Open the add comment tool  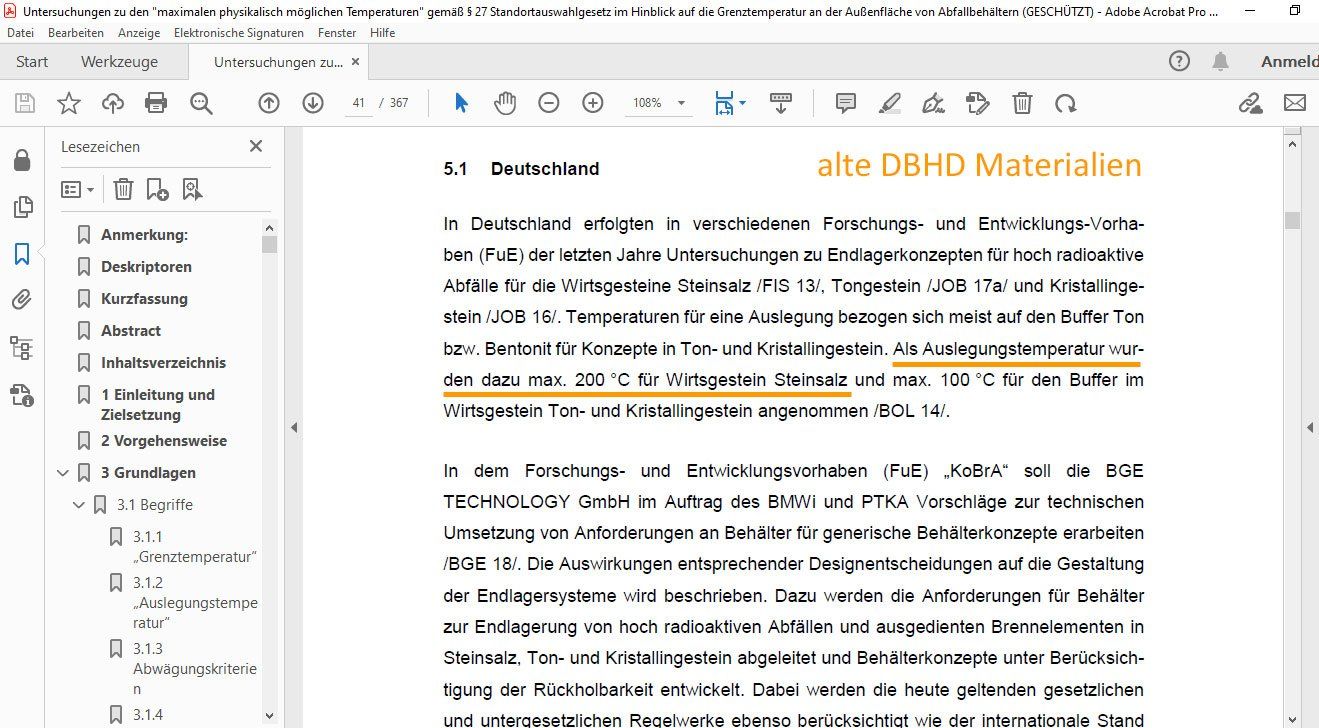(x=845, y=102)
